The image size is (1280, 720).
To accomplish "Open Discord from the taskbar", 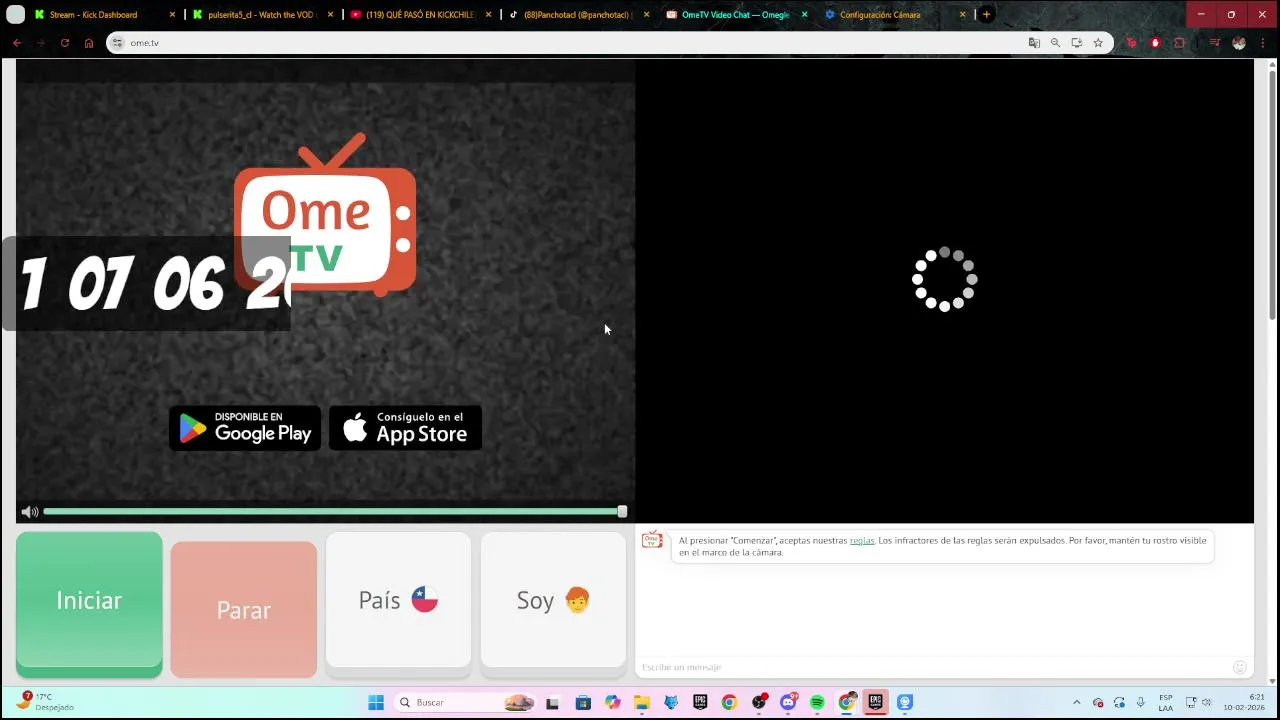I will 788,703.
